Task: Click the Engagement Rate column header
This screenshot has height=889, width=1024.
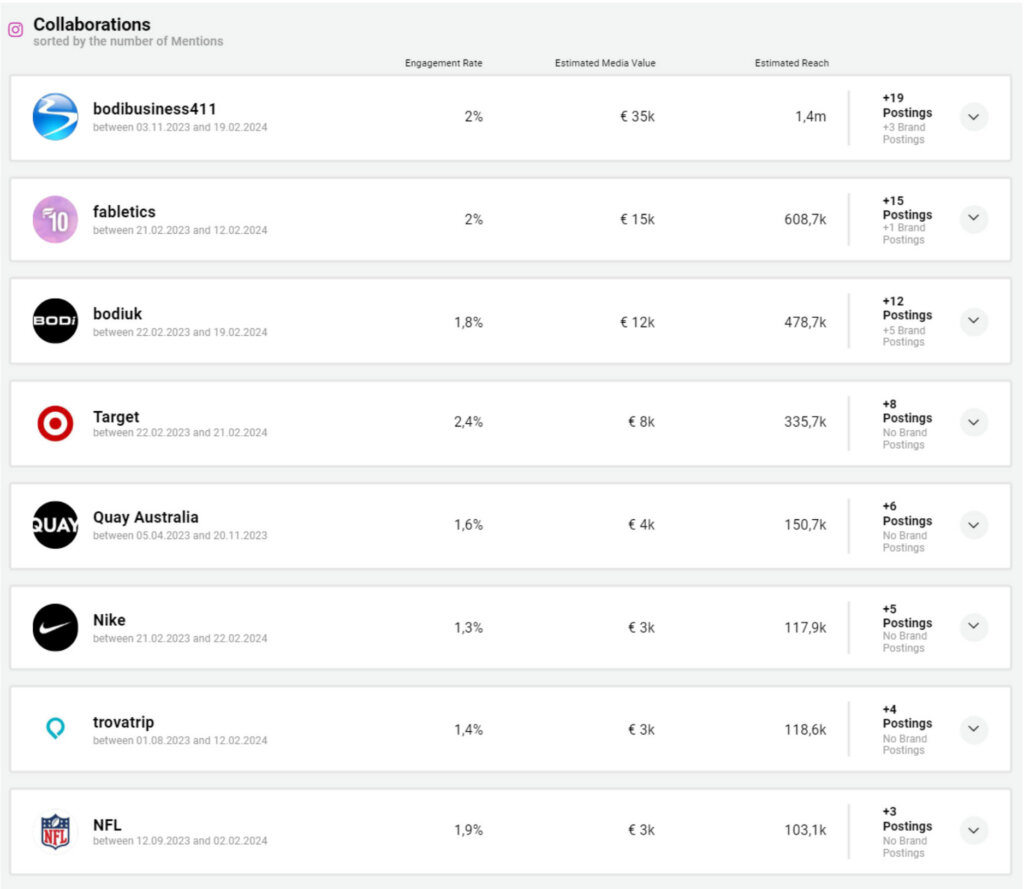Action: [x=443, y=63]
